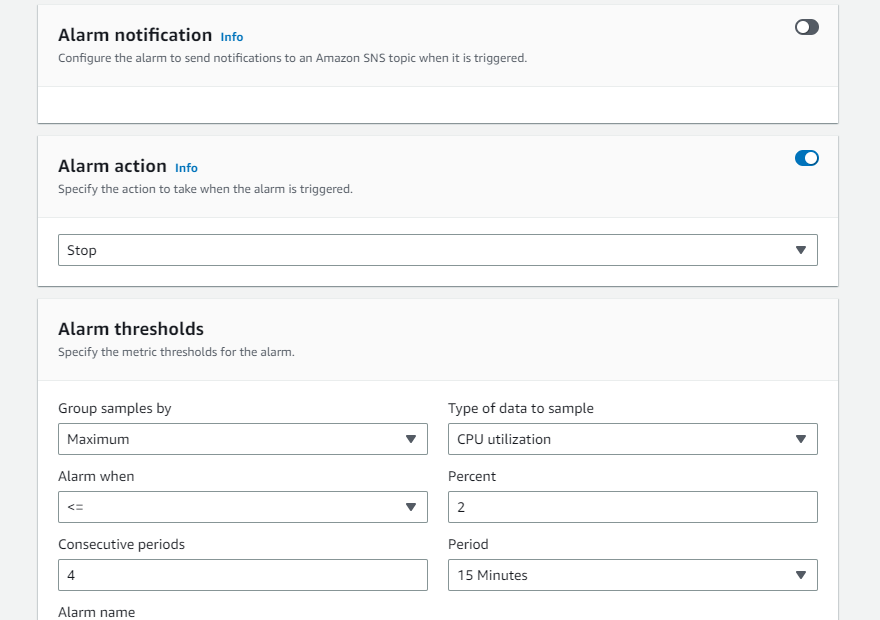This screenshot has width=880, height=620.
Task: Focus the Consecutive periods input field
Action: pyautogui.click(x=242, y=575)
